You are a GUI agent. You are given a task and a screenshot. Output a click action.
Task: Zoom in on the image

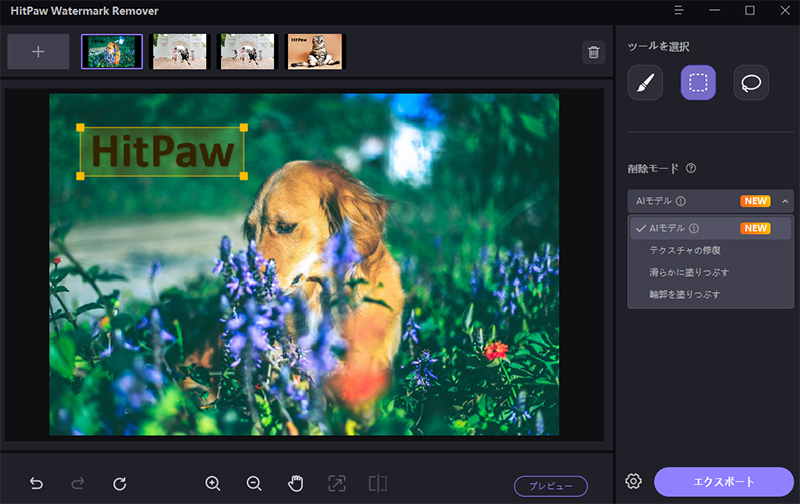coord(213,483)
